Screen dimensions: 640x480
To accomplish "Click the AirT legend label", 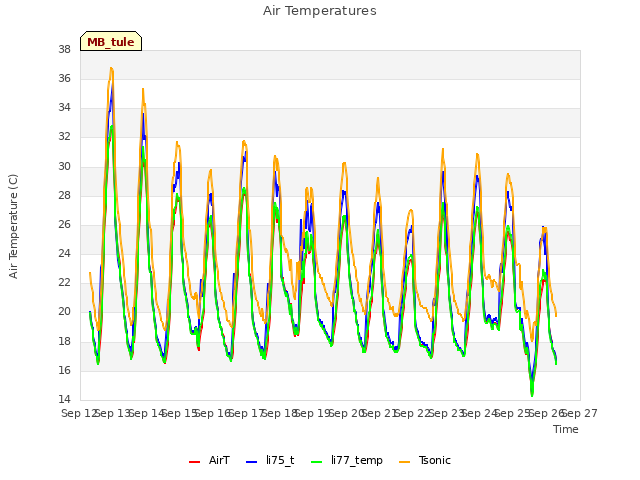I will (x=219, y=460).
